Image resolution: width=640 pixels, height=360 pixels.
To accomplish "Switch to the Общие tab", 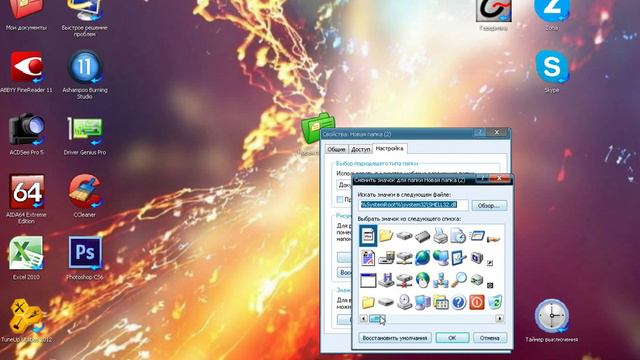I will (336, 149).
